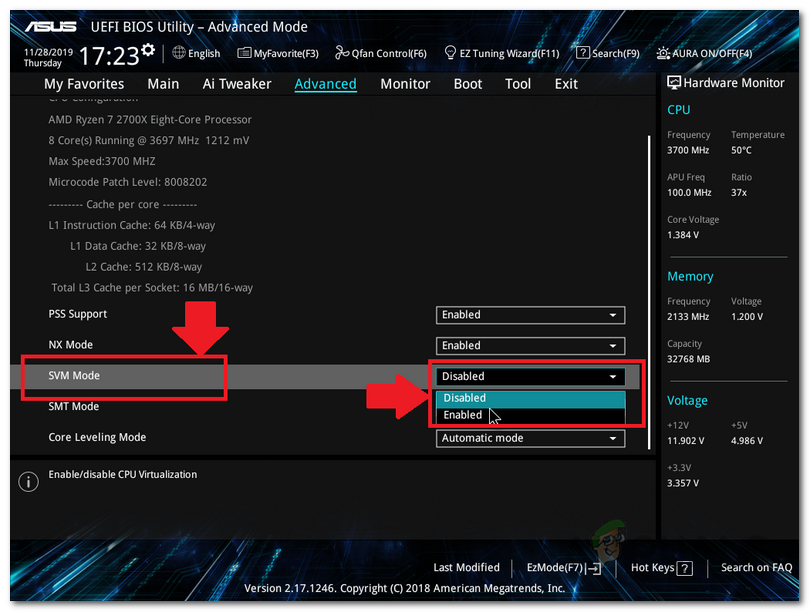This screenshot has height=612, width=810.
Task: Click the arrow on PSS Support dropdown
Action: point(613,315)
